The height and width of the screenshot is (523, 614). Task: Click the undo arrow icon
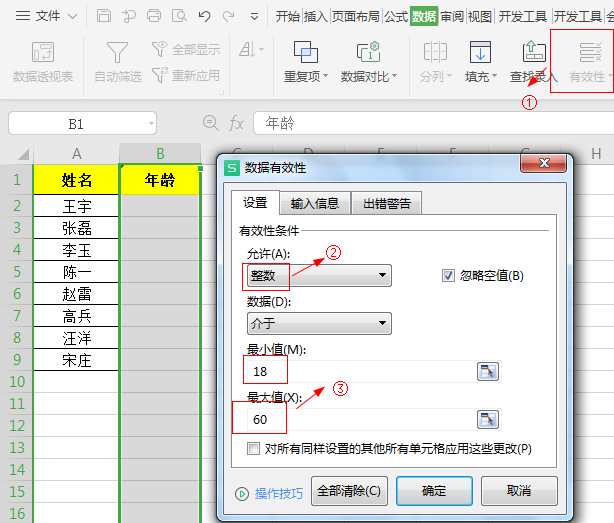point(204,16)
